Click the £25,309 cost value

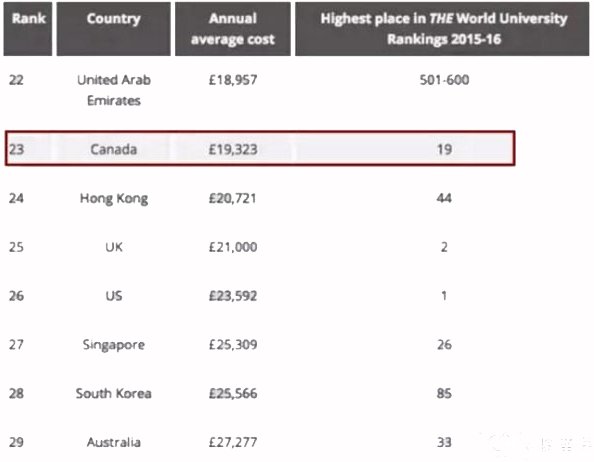click(x=233, y=345)
